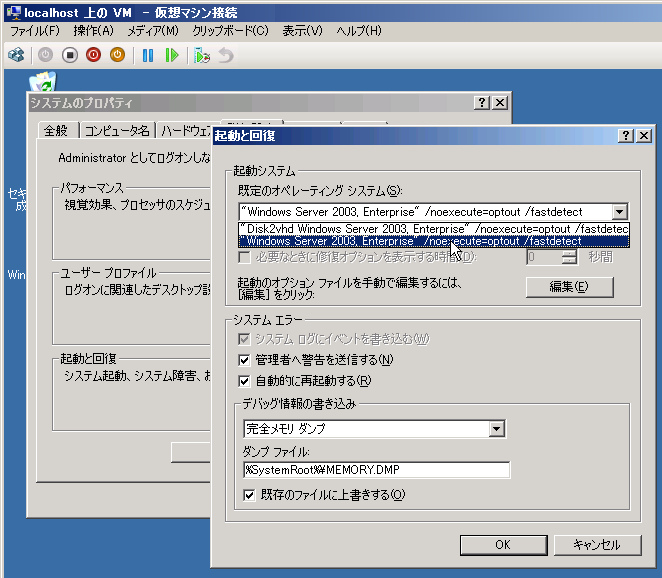662x578 pixels.
Task: Click the help ? button in 起動と回復 dialog
Action: [x=626, y=136]
